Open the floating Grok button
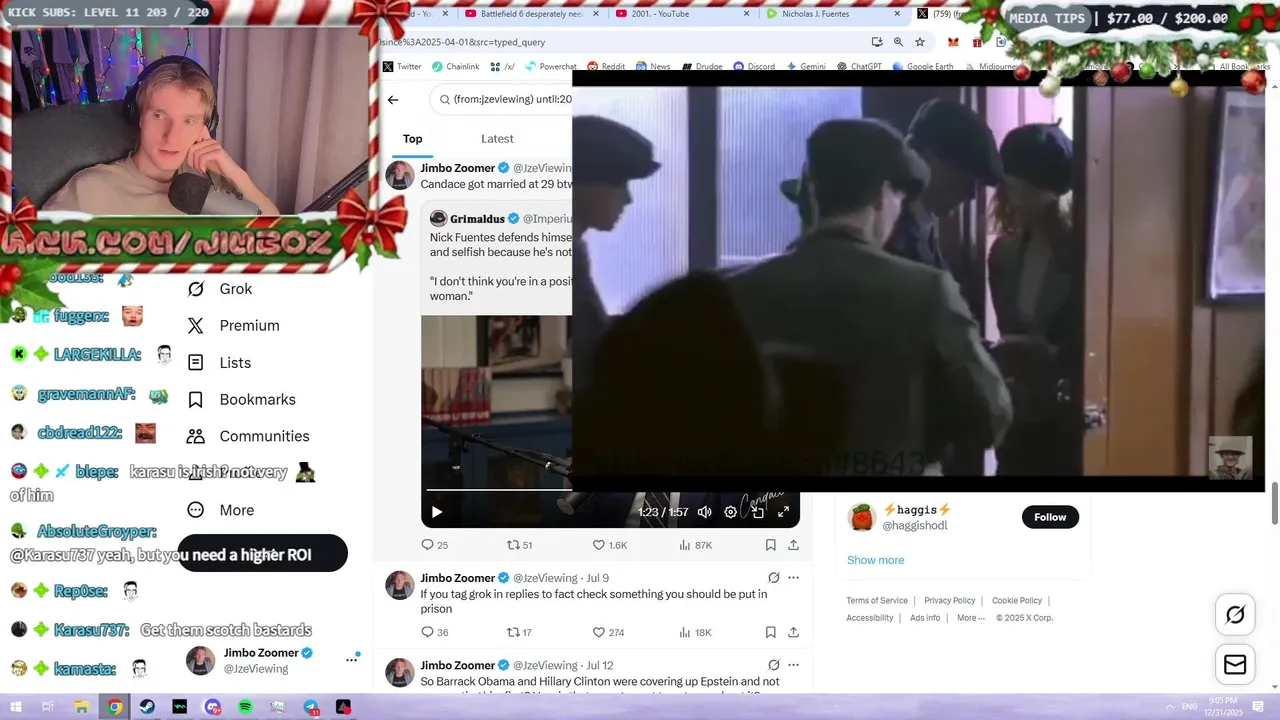This screenshot has width=1280, height=720. 1235,615
